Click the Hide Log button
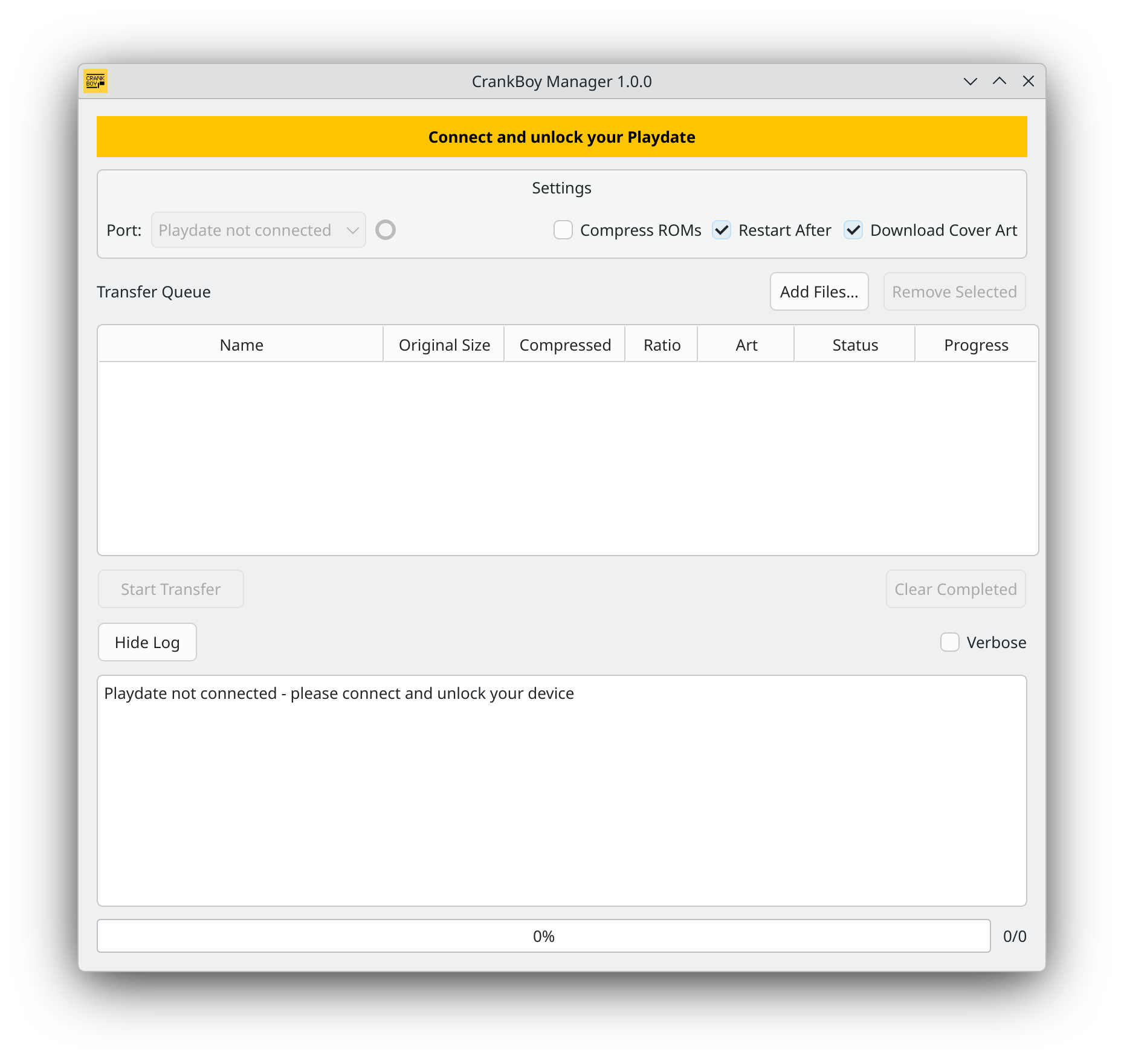Viewport: 1124px width, 1064px height. tap(147, 642)
